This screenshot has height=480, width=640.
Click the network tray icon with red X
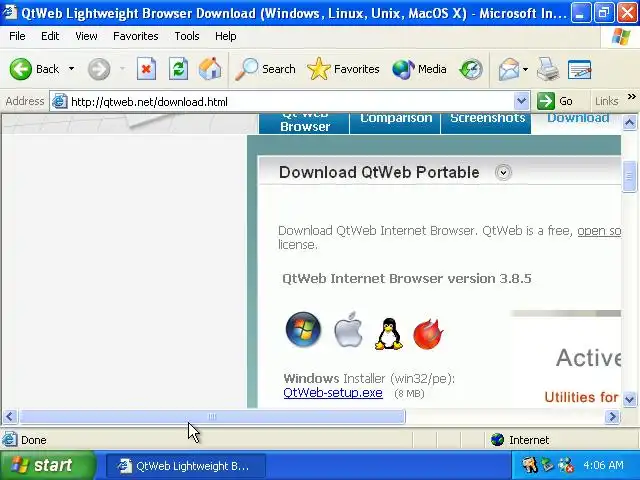point(566,465)
